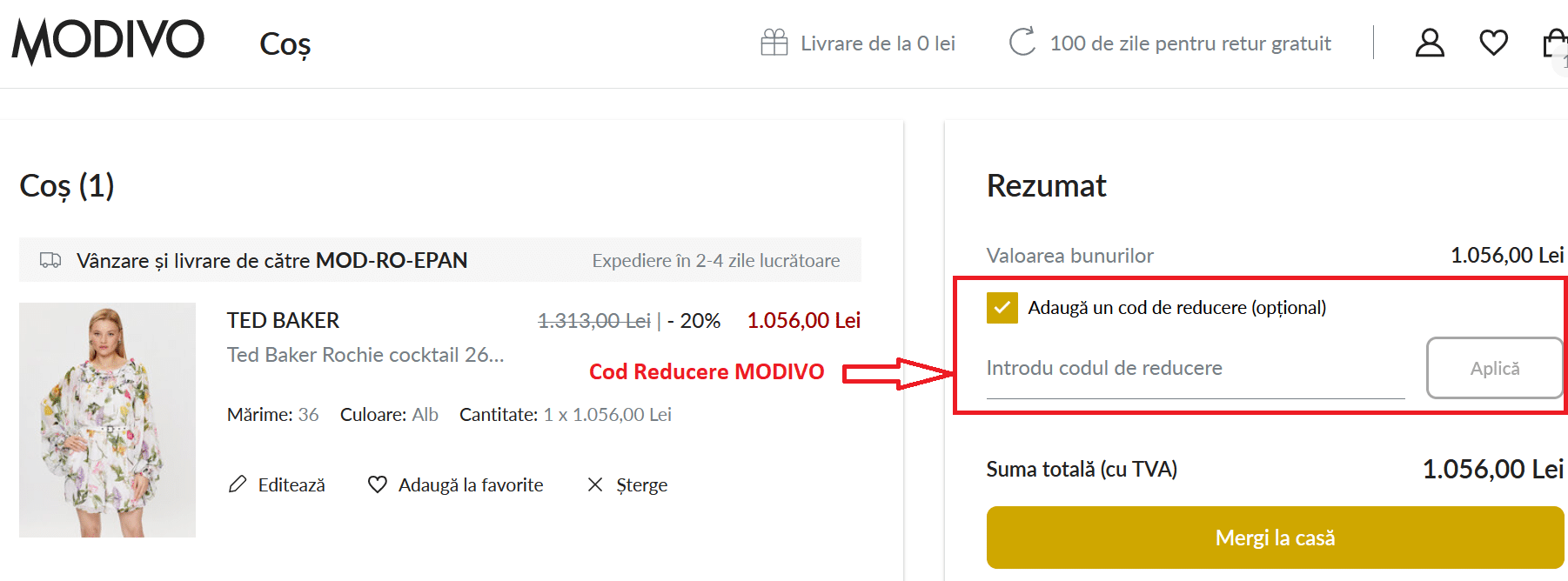Open the user account icon

(x=1430, y=43)
